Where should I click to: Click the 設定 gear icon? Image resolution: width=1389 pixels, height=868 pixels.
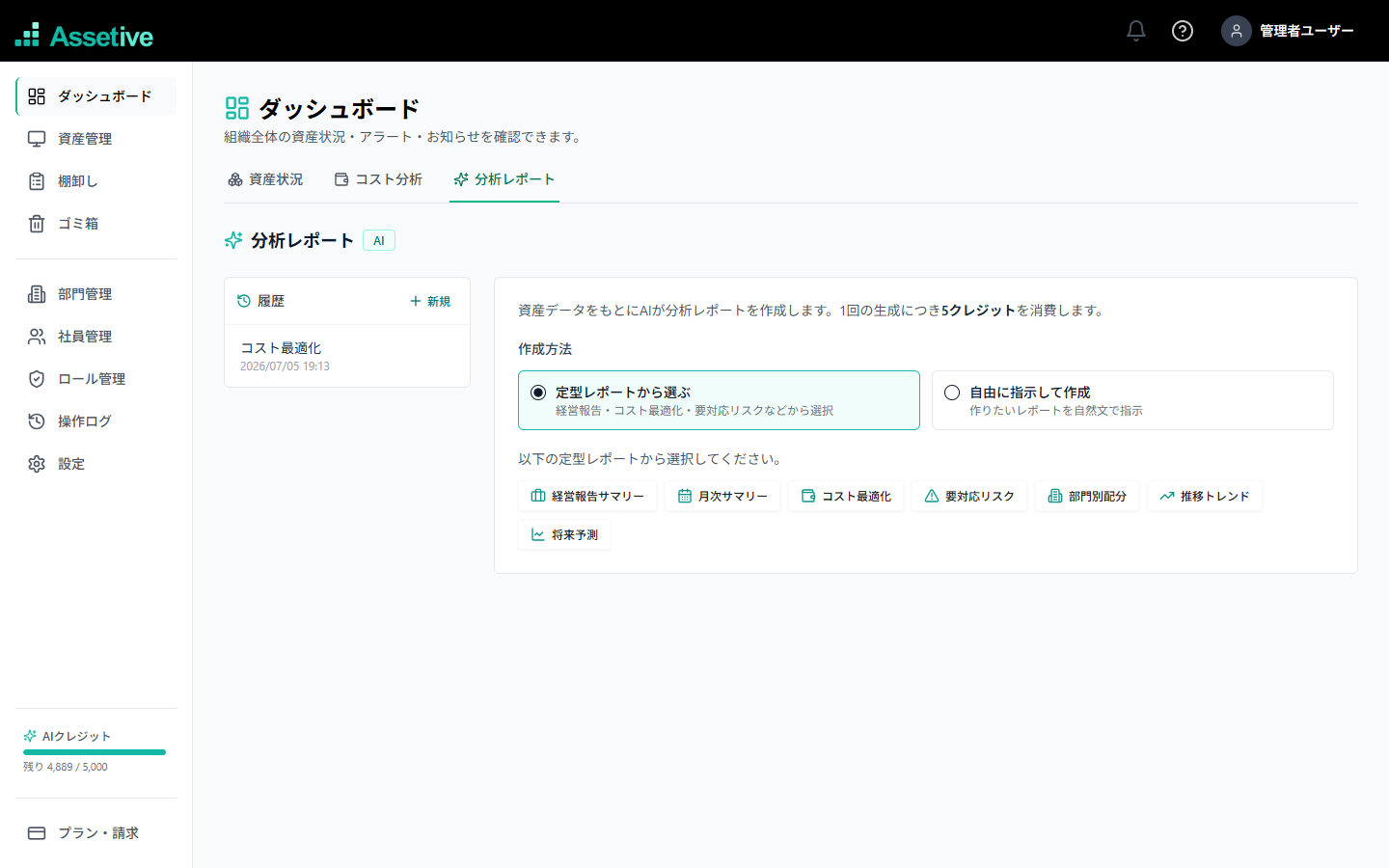pyautogui.click(x=37, y=464)
